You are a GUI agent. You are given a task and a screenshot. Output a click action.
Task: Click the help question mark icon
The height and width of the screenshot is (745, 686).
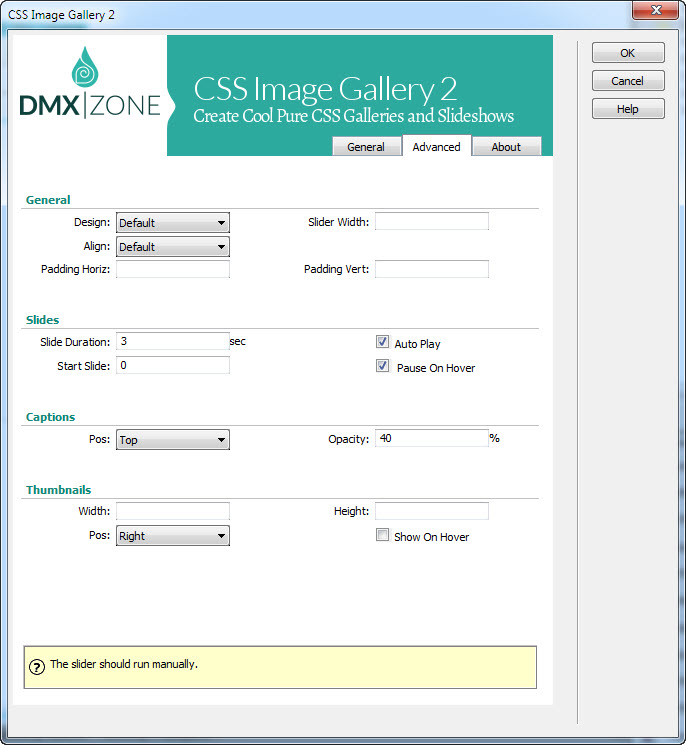37,667
